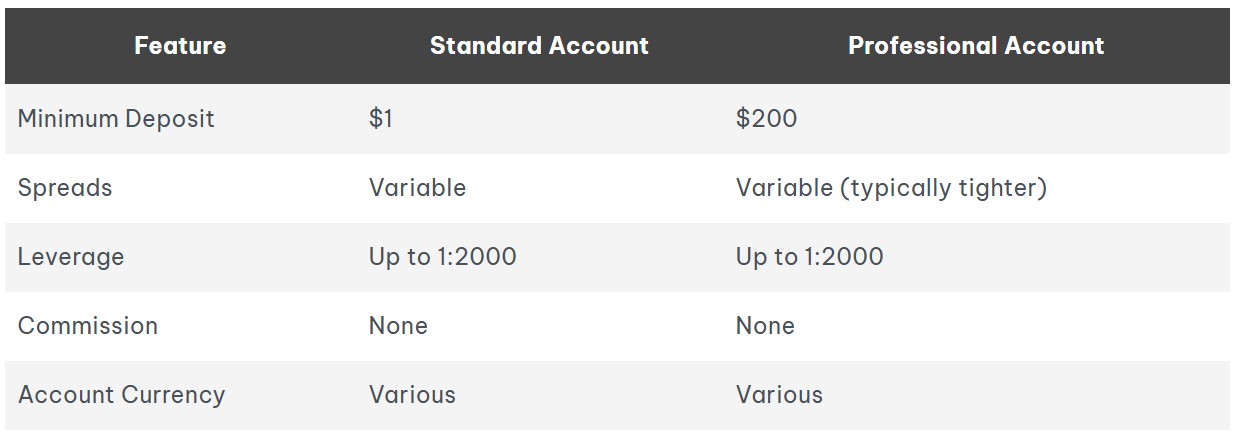Select the Leverage row label
The height and width of the screenshot is (448, 1238).
click(71, 257)
